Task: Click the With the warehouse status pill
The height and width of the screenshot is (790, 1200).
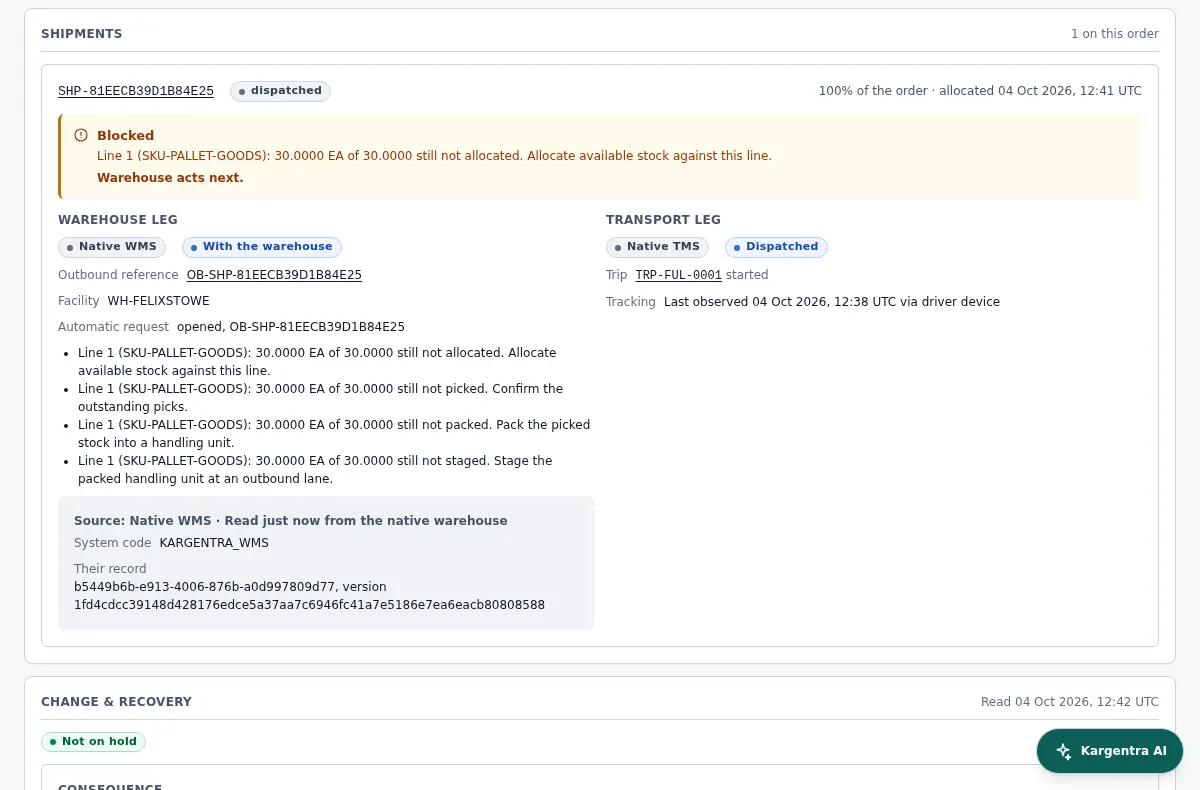Action: pos(262,247)
